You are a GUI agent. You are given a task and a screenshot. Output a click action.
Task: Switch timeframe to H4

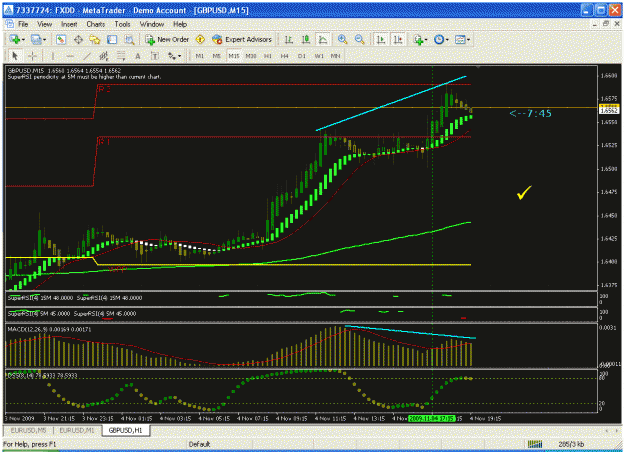pyautogui.click(x=285, y=56)
